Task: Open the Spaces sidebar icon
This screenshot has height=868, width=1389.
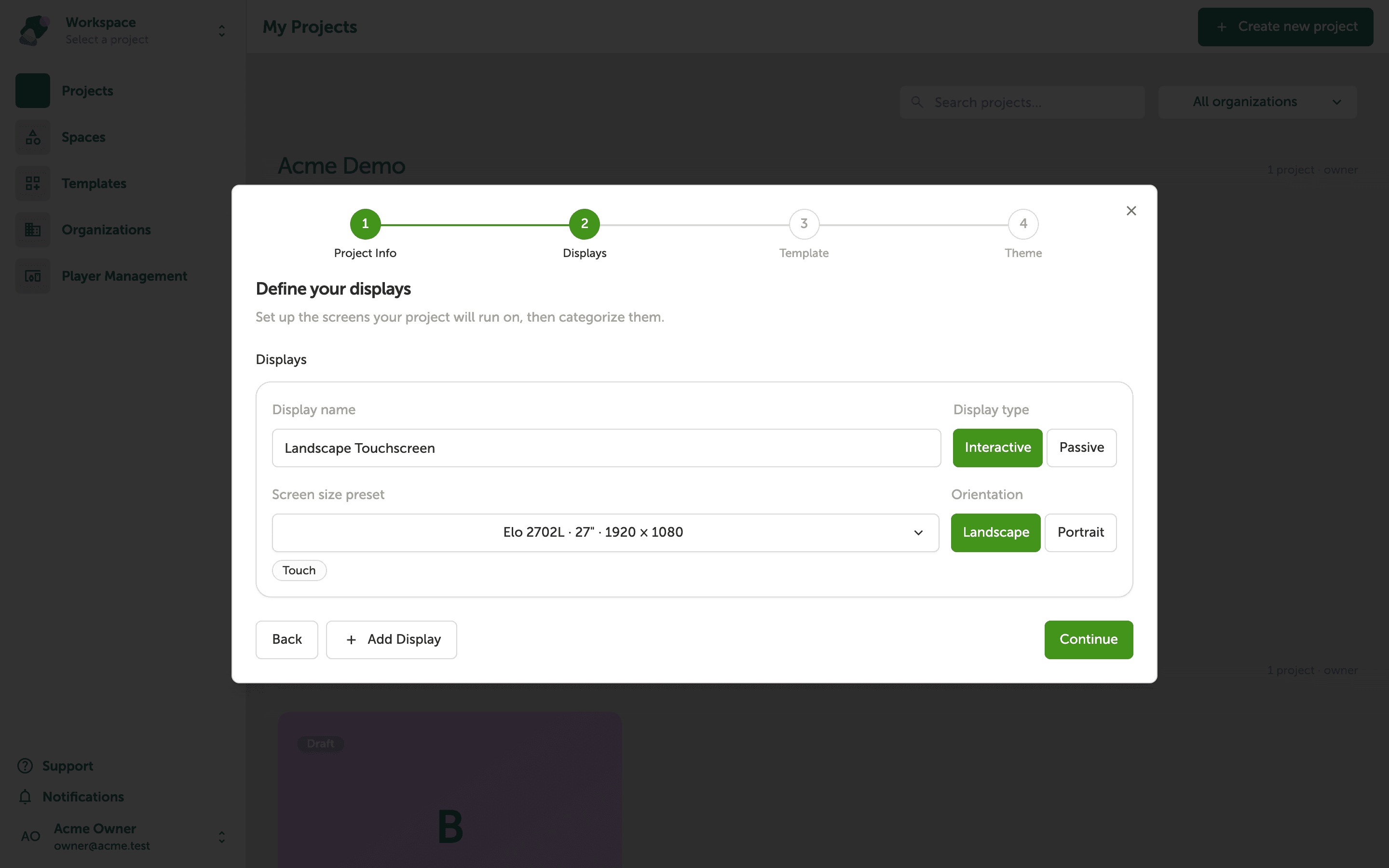Action: [x=33, y=137]
